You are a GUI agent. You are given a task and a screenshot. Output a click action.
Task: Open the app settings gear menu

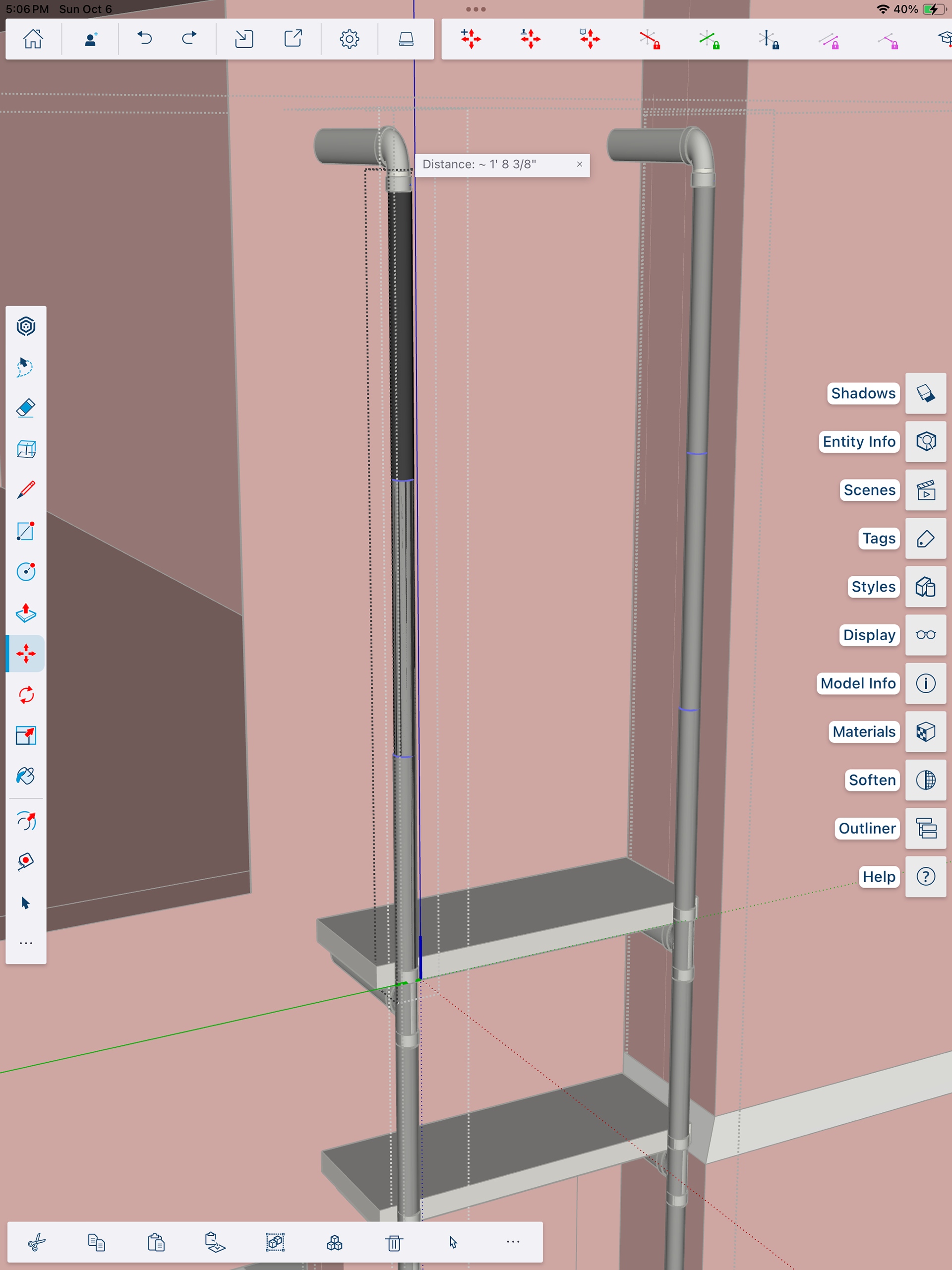pos(349,39)
